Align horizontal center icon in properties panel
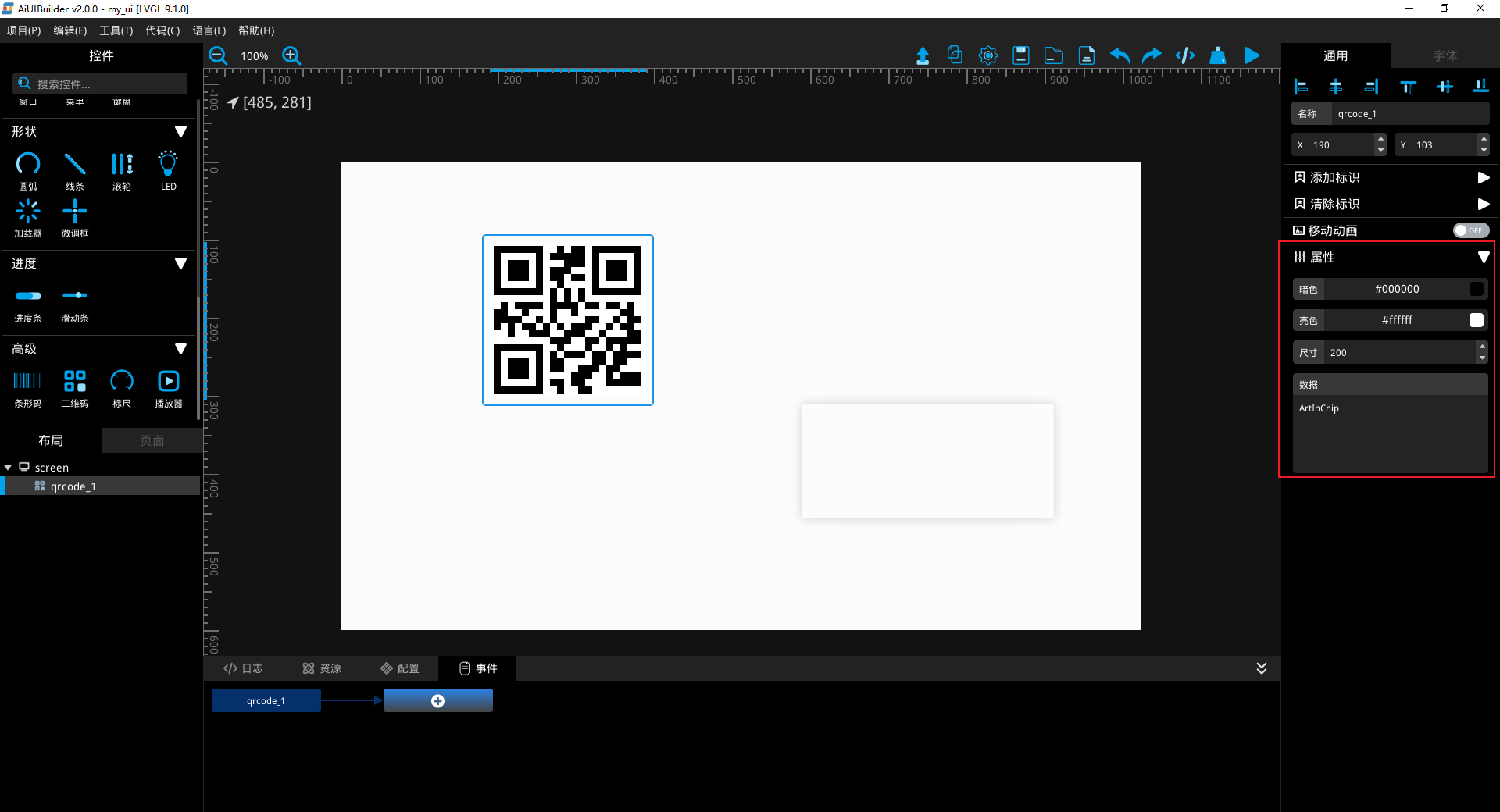This screenshot has height=812, width=1500. point(1336,87)
